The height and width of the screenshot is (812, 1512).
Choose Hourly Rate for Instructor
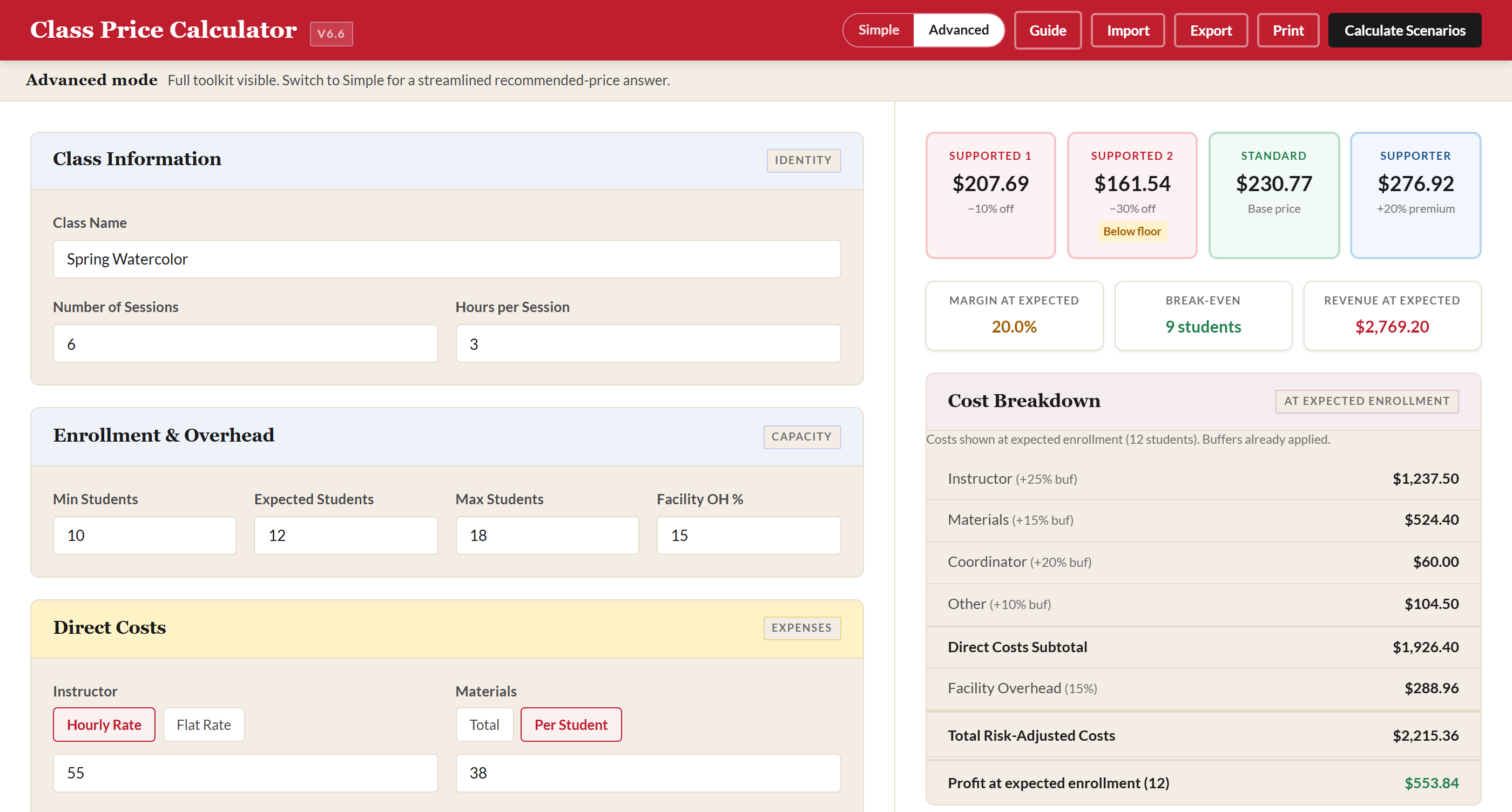click(x=104, y=725)
